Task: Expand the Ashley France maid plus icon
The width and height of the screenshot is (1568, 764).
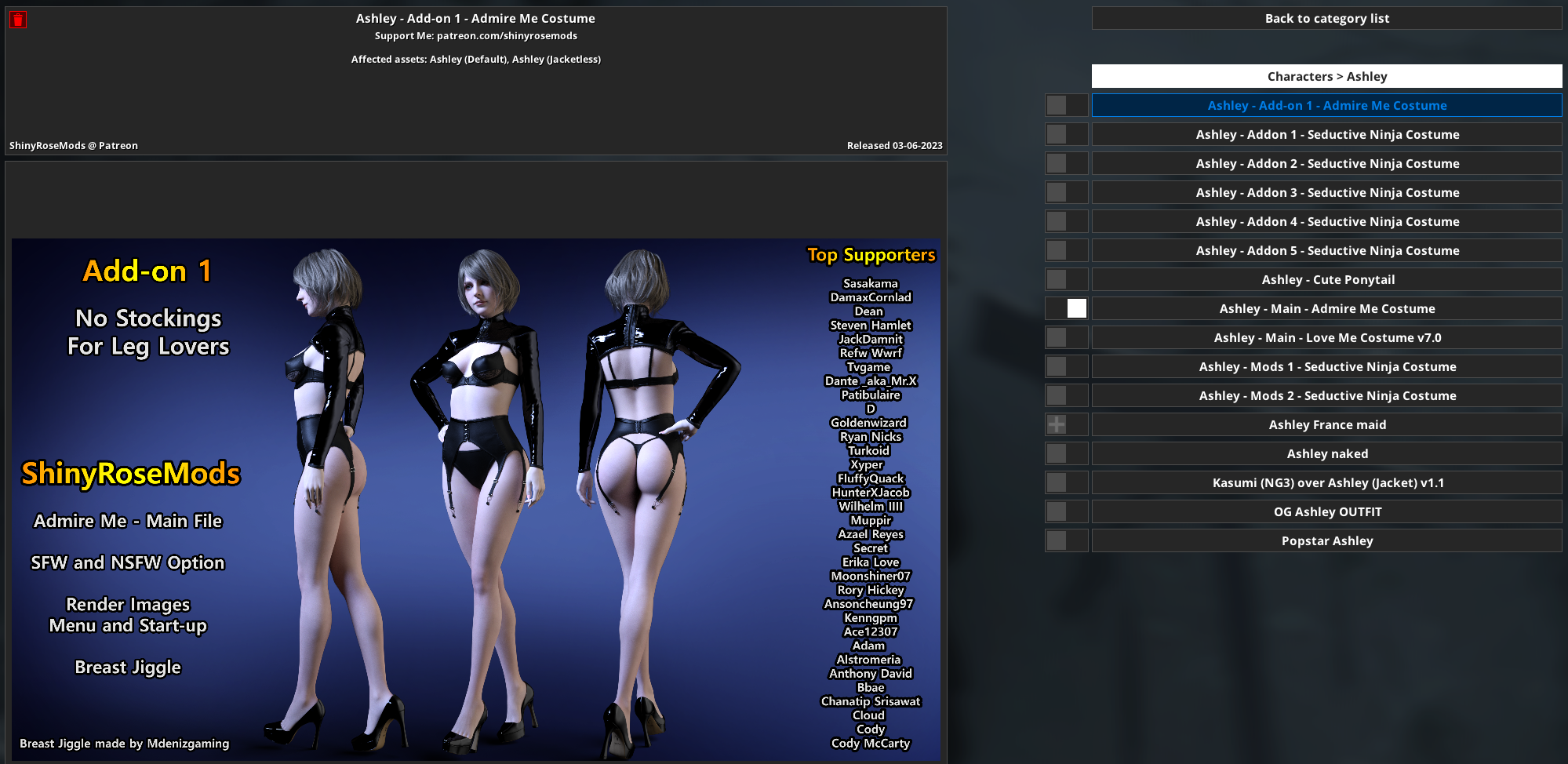Action: pyautogui.click(x=1057, y=424)
